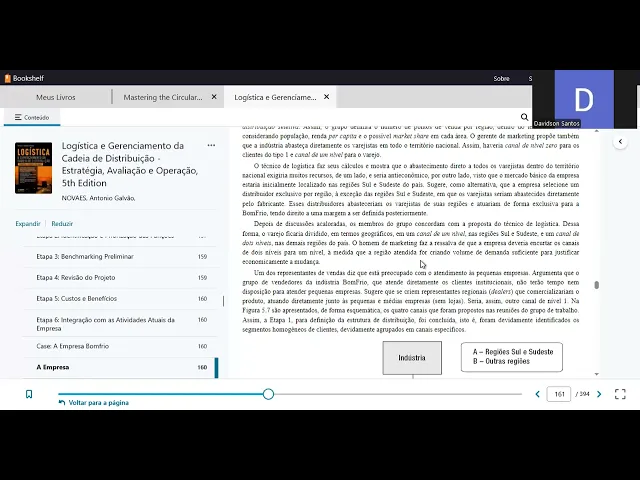Collapse side panel with the chevron button

pyautogui.click(x=620, y=142)
